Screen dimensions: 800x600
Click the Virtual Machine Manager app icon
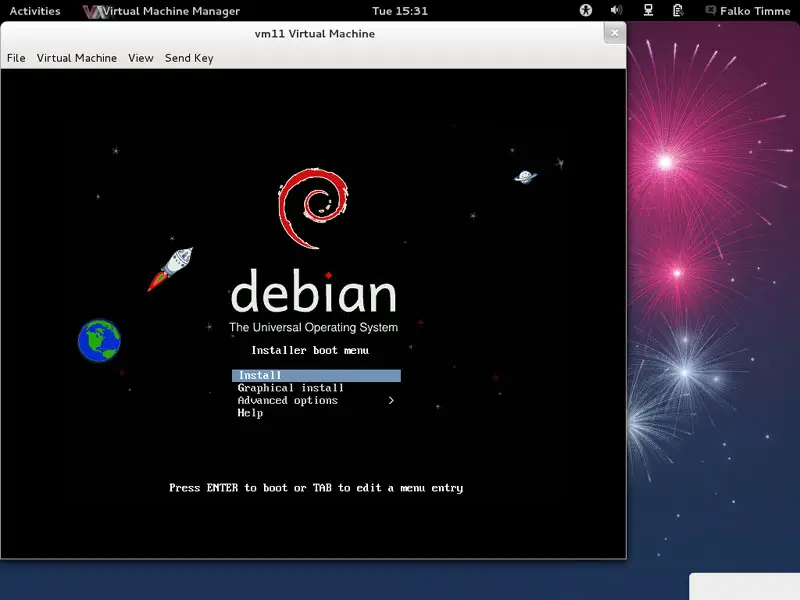click(x=94, y=11)
